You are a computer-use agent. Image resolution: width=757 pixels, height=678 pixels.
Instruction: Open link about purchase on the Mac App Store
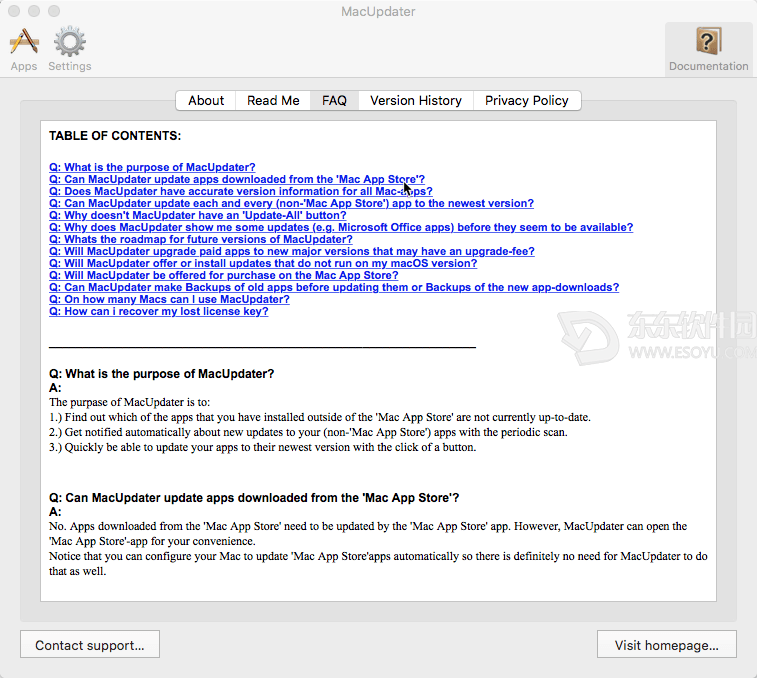(224, 275)
